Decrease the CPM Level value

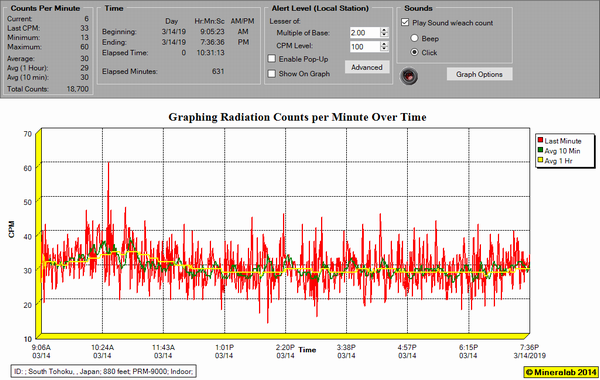coord(384,49)
